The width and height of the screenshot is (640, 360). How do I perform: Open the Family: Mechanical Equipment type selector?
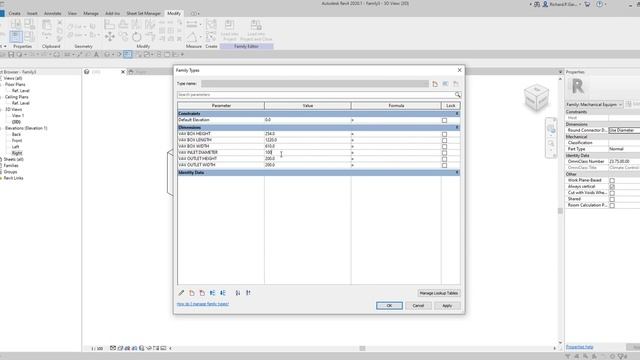[x=594, y=104]
